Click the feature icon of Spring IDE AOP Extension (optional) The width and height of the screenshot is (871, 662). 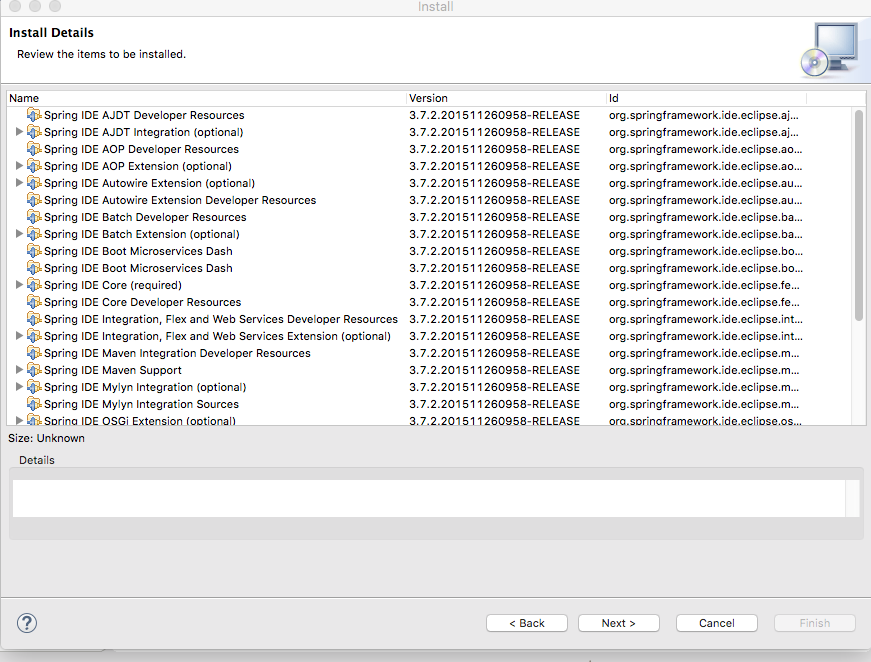click(x=34, y=166)
